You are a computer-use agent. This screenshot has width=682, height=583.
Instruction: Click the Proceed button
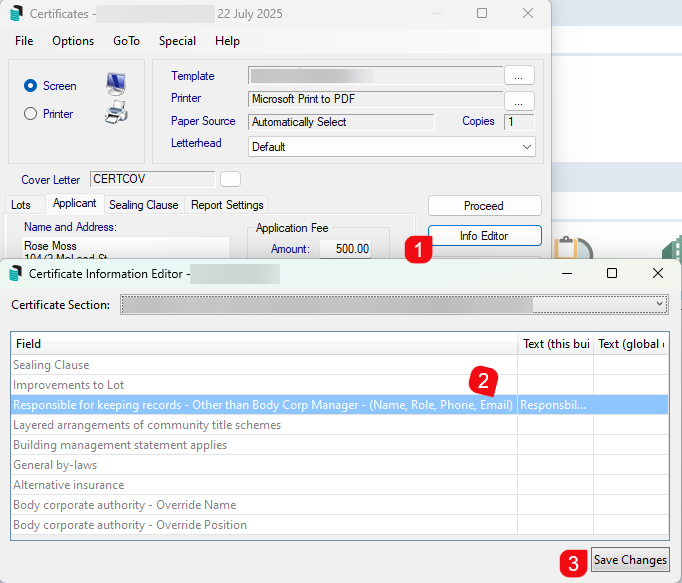click(485, 205)
